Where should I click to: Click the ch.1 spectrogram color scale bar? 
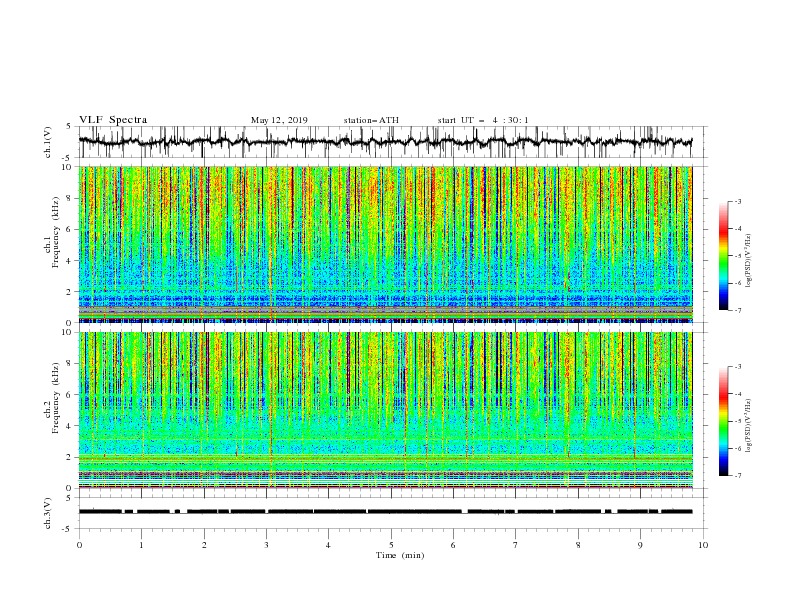tap(723, 256)
